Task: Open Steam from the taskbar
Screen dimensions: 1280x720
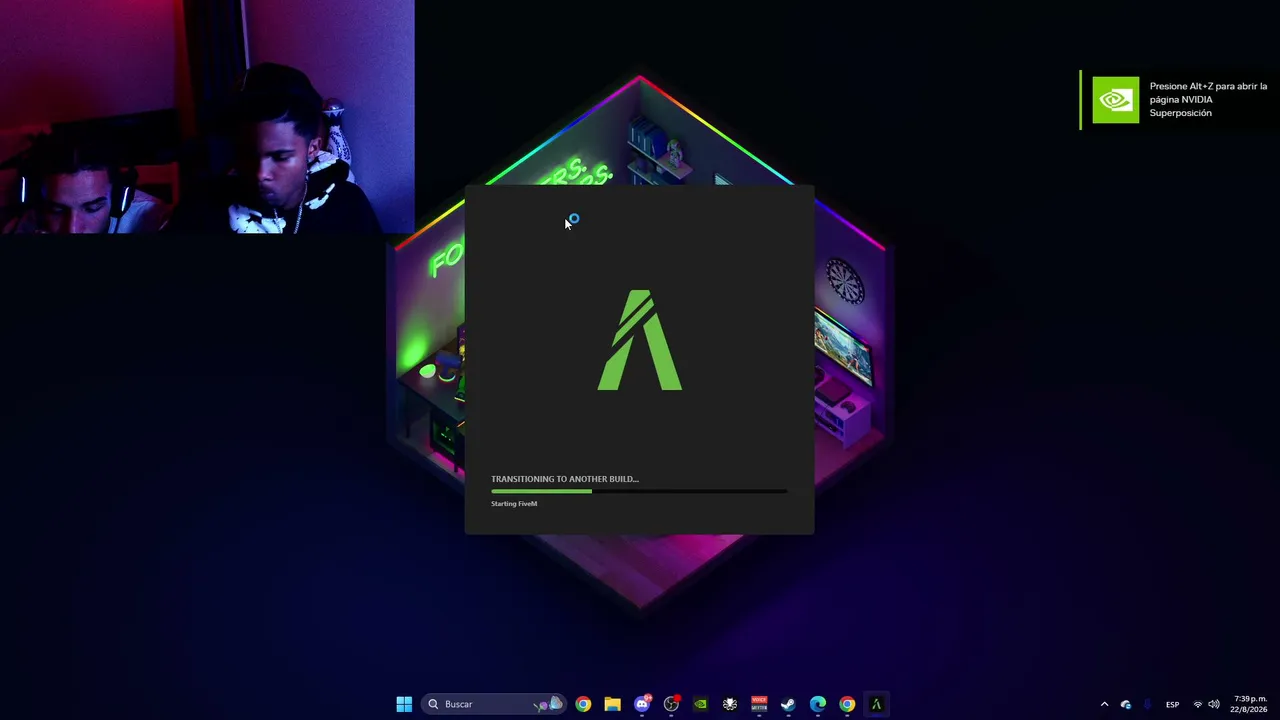Action: 788,704
